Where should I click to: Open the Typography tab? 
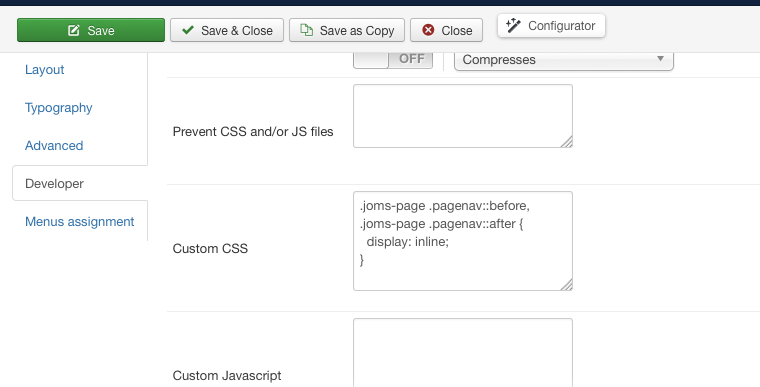[59, 108]
